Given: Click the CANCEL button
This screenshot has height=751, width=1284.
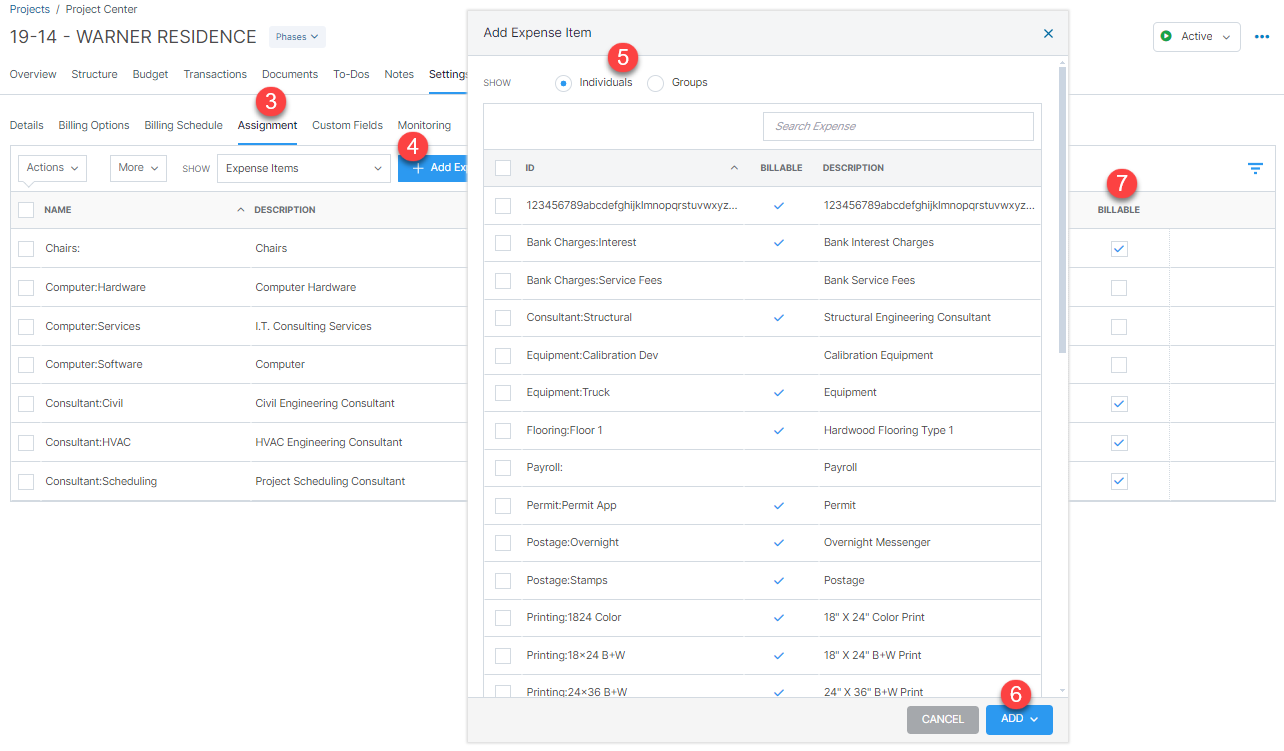Looking at the screenshot, I should pyautogui.click(x=943, y=720).
